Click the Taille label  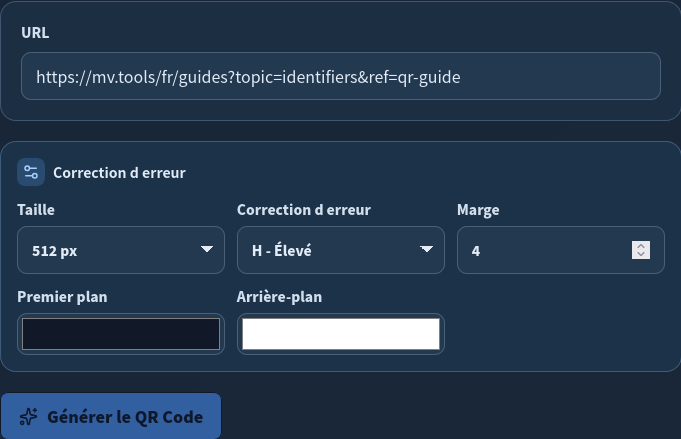point(36,210)
